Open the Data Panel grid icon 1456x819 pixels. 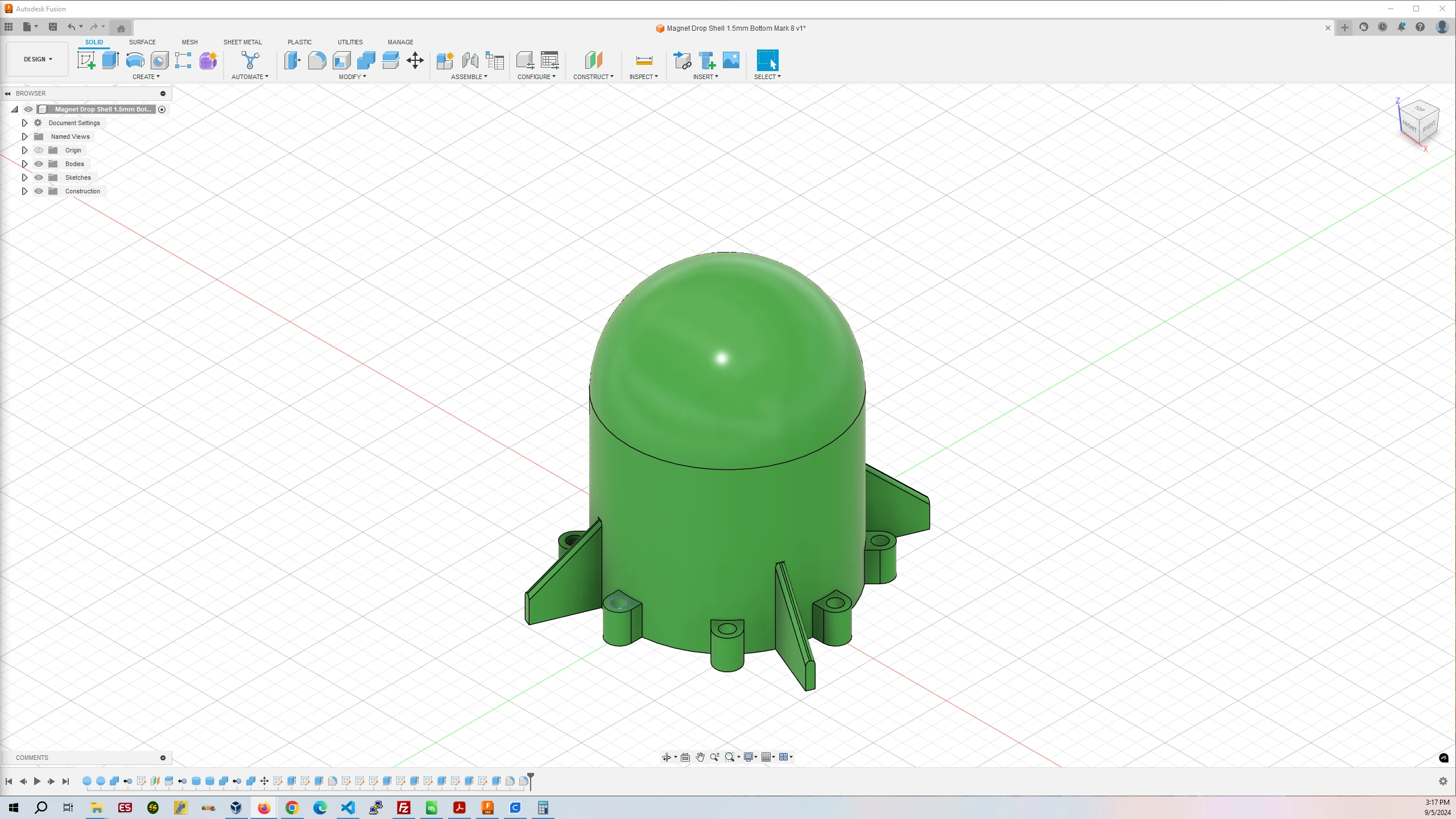point(9,27)
